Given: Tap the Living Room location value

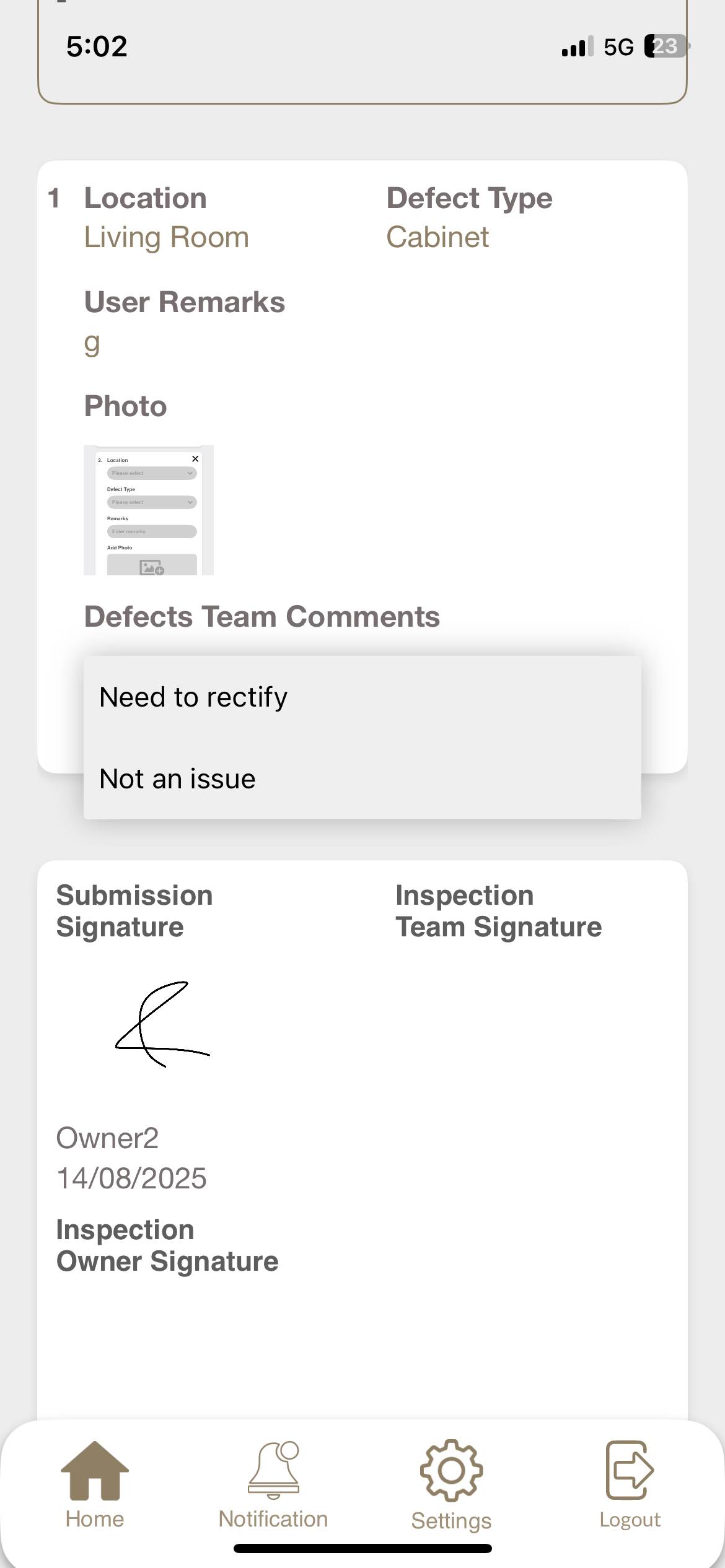Looking at the screenshot, I should (167, 237).
